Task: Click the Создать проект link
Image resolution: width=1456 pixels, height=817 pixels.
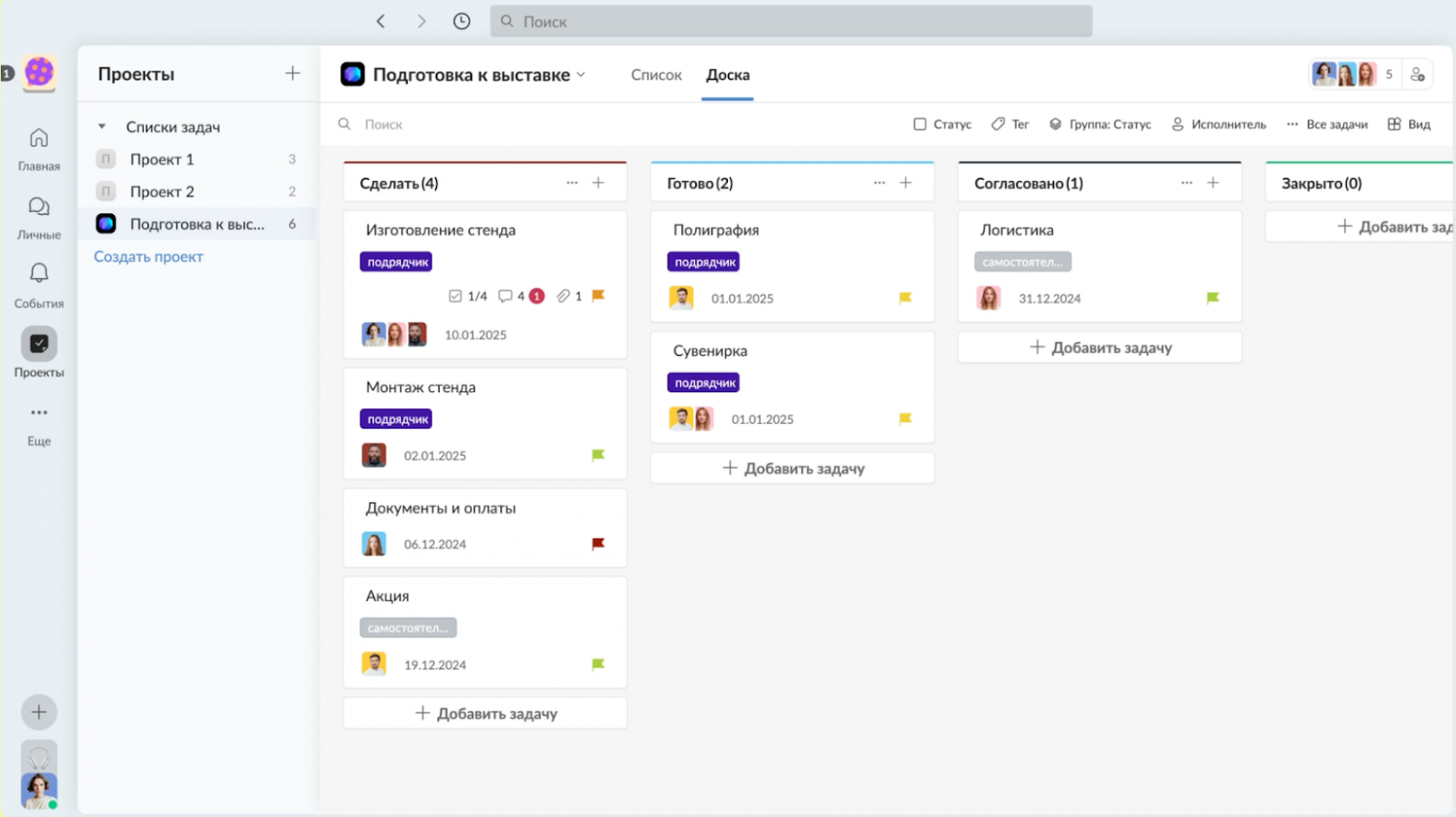Action: coord(148,257)
